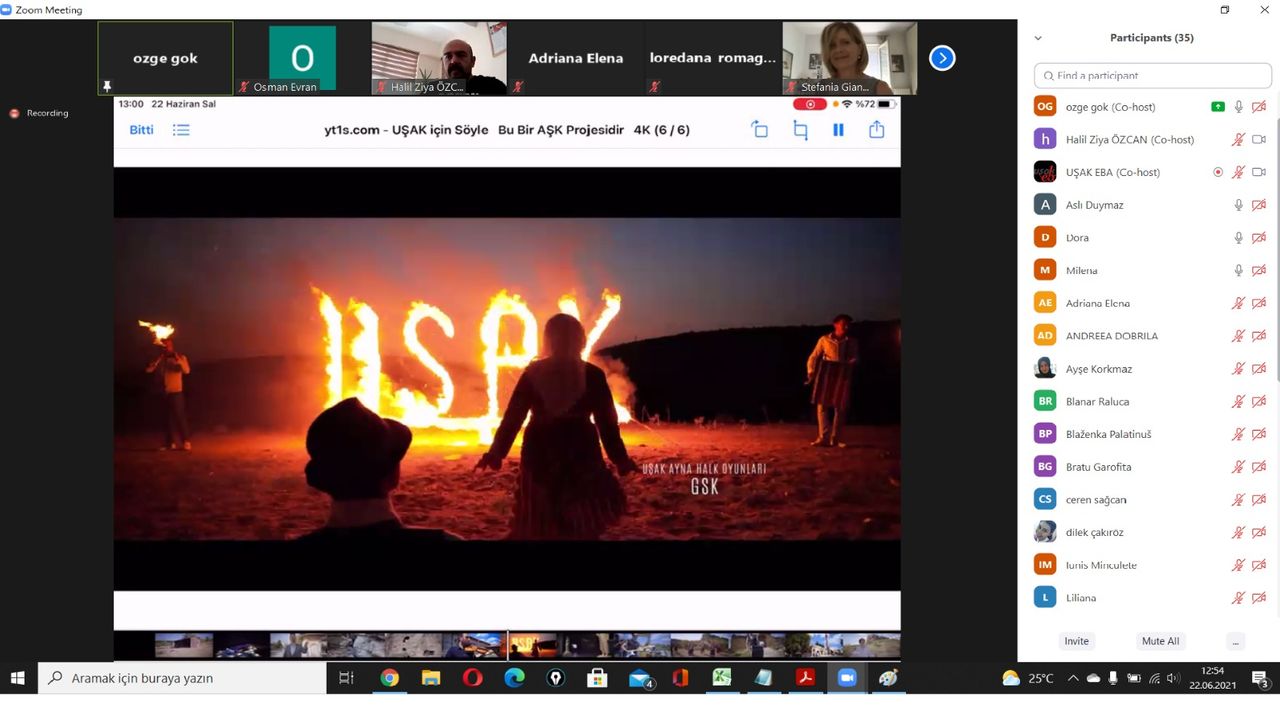Click the Windows taskbar search box
This screenshot has height=720, width=1280.
click(x=182, y=678)
